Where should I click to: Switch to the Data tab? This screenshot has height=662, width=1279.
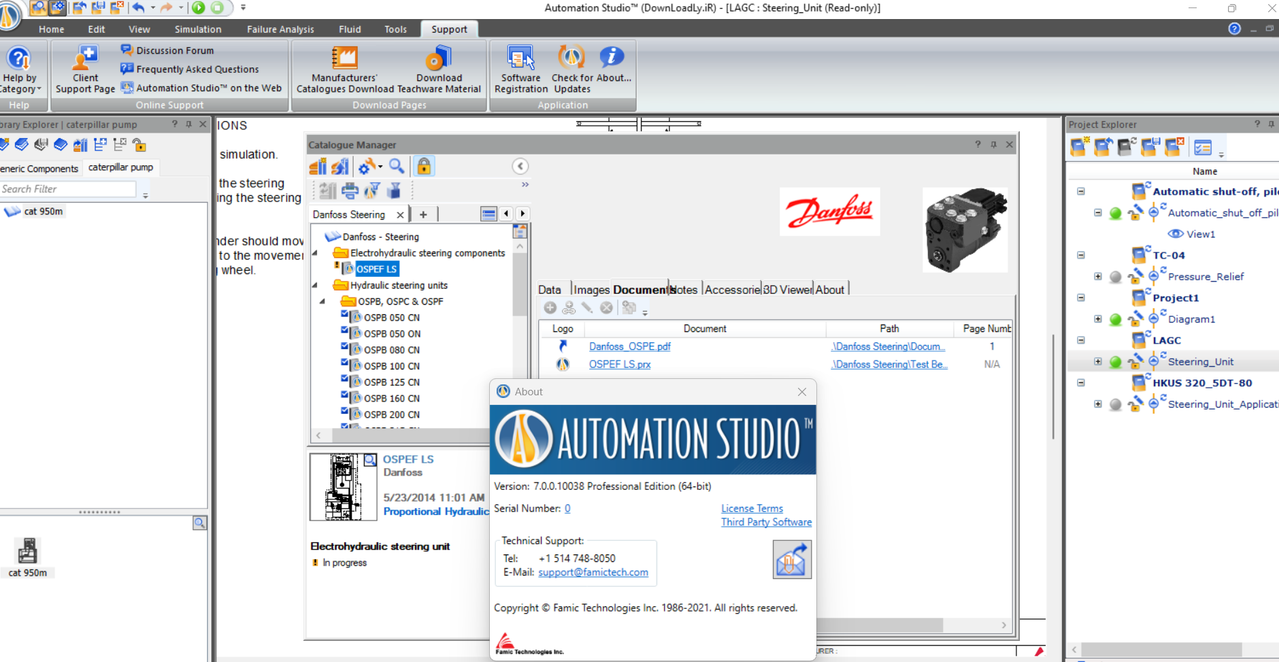tap(550, 289)
